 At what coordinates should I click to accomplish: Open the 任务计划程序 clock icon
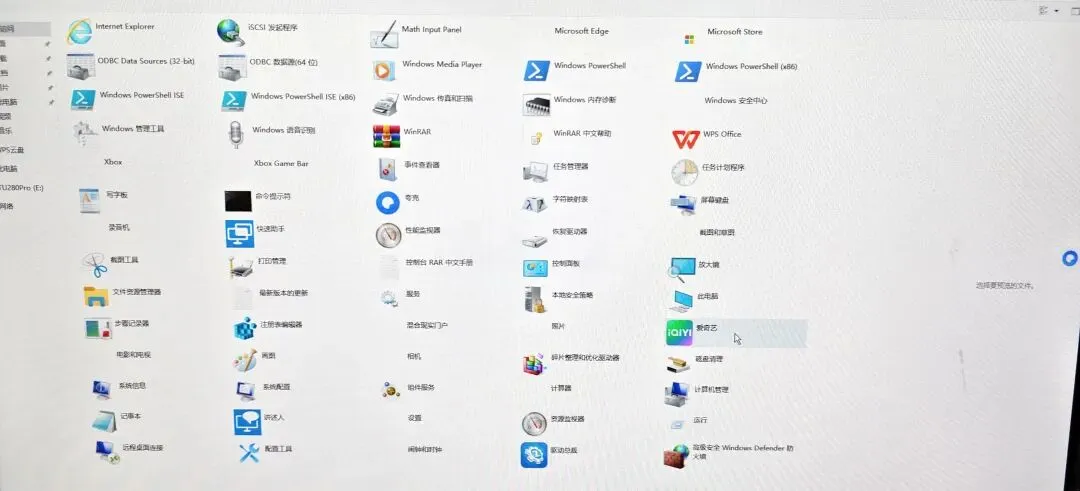pos(685,172)
